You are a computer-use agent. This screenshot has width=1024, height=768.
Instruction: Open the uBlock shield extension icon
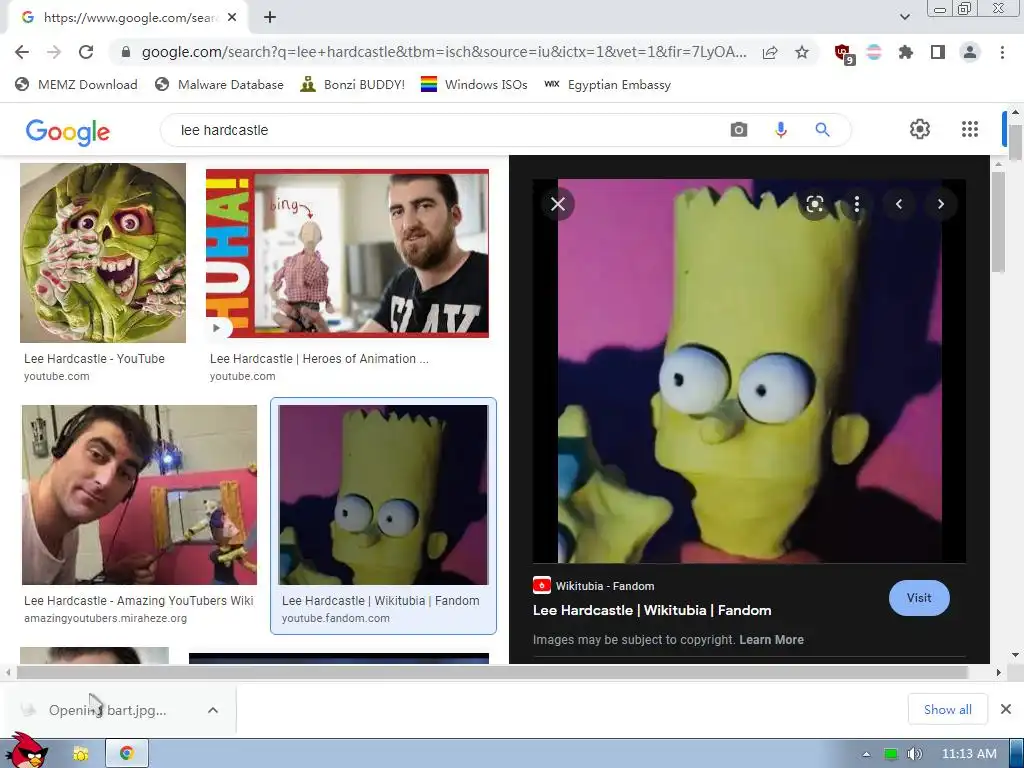click(844, 54)
